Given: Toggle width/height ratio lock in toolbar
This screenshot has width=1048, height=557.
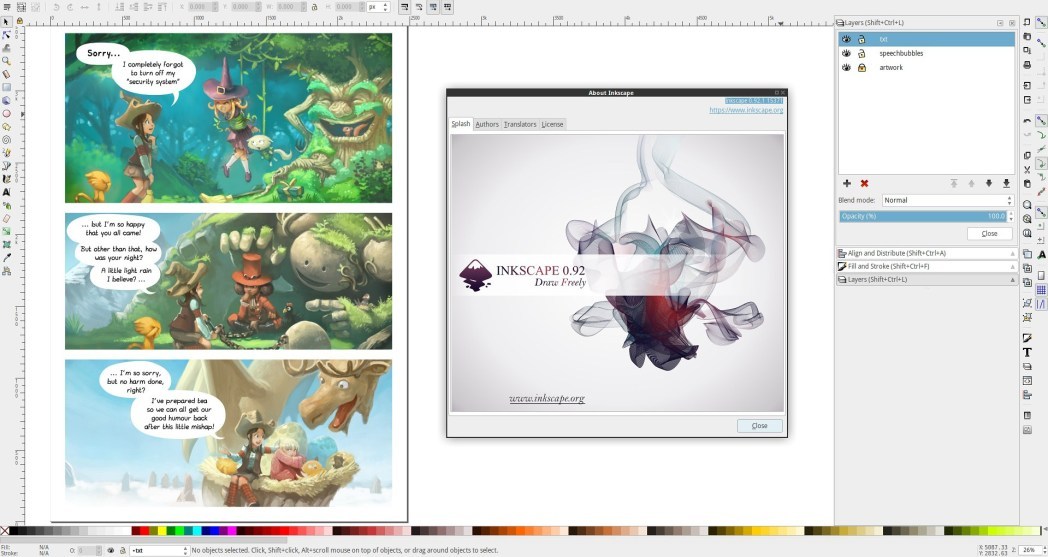Looking at the screenshot, I should (314, 7).
